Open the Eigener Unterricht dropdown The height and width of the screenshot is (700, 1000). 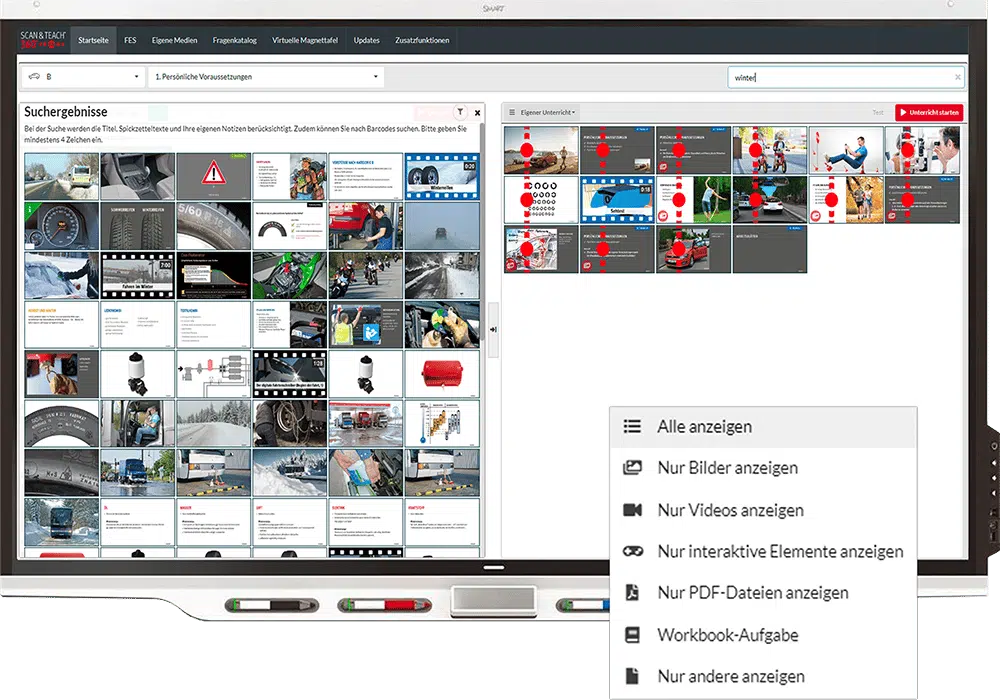pos(547,113)
